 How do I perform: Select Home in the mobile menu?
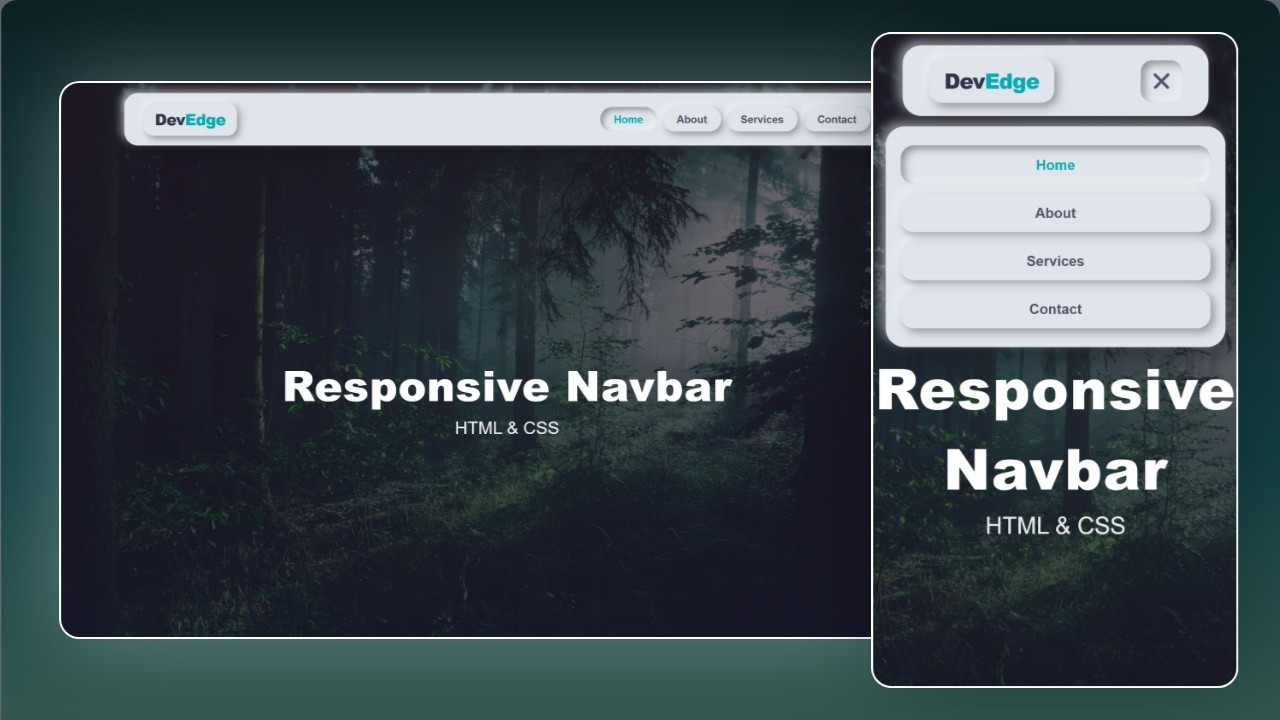tap(1055, 165)
